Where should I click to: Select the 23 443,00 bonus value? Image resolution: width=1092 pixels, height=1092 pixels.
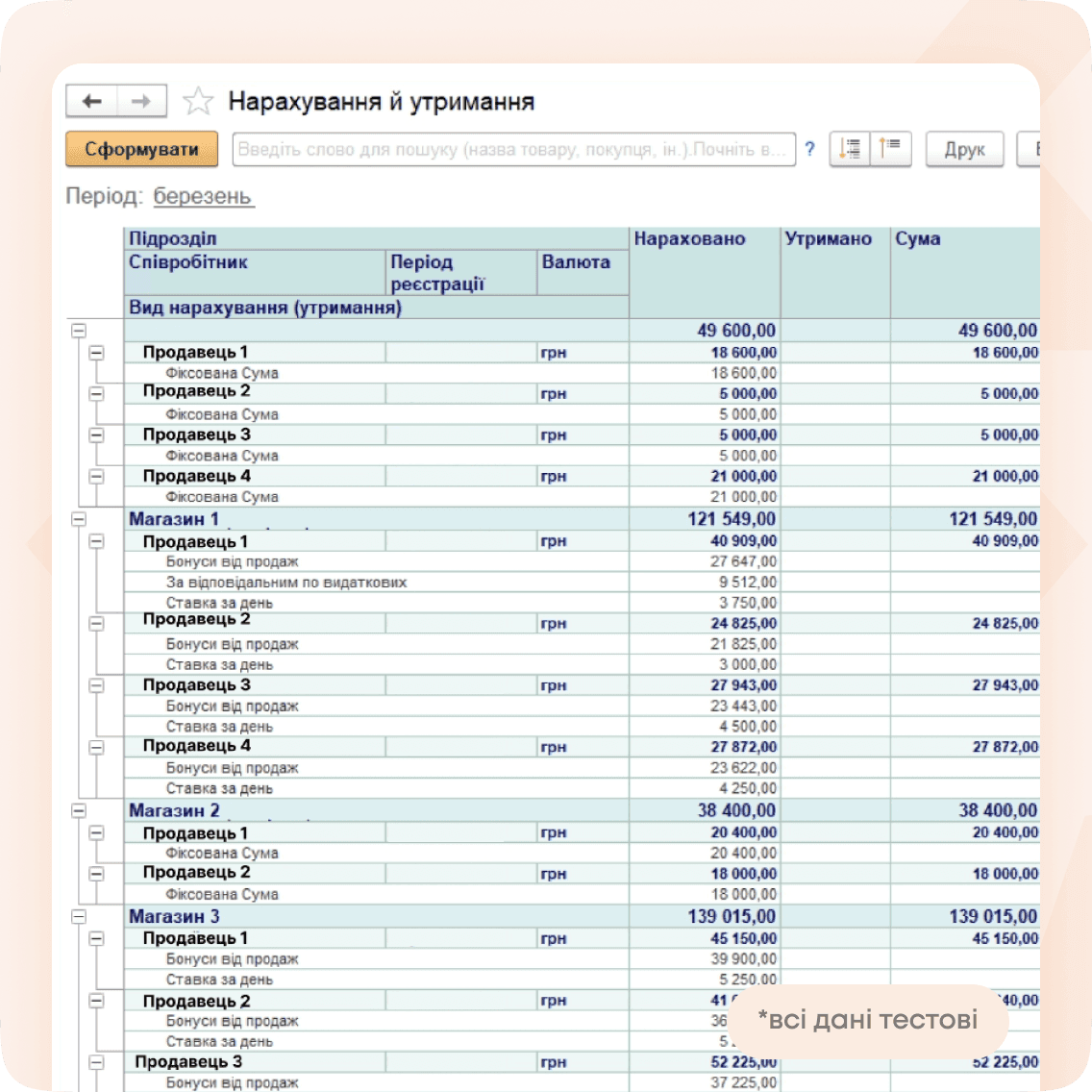tap(704, 707)
